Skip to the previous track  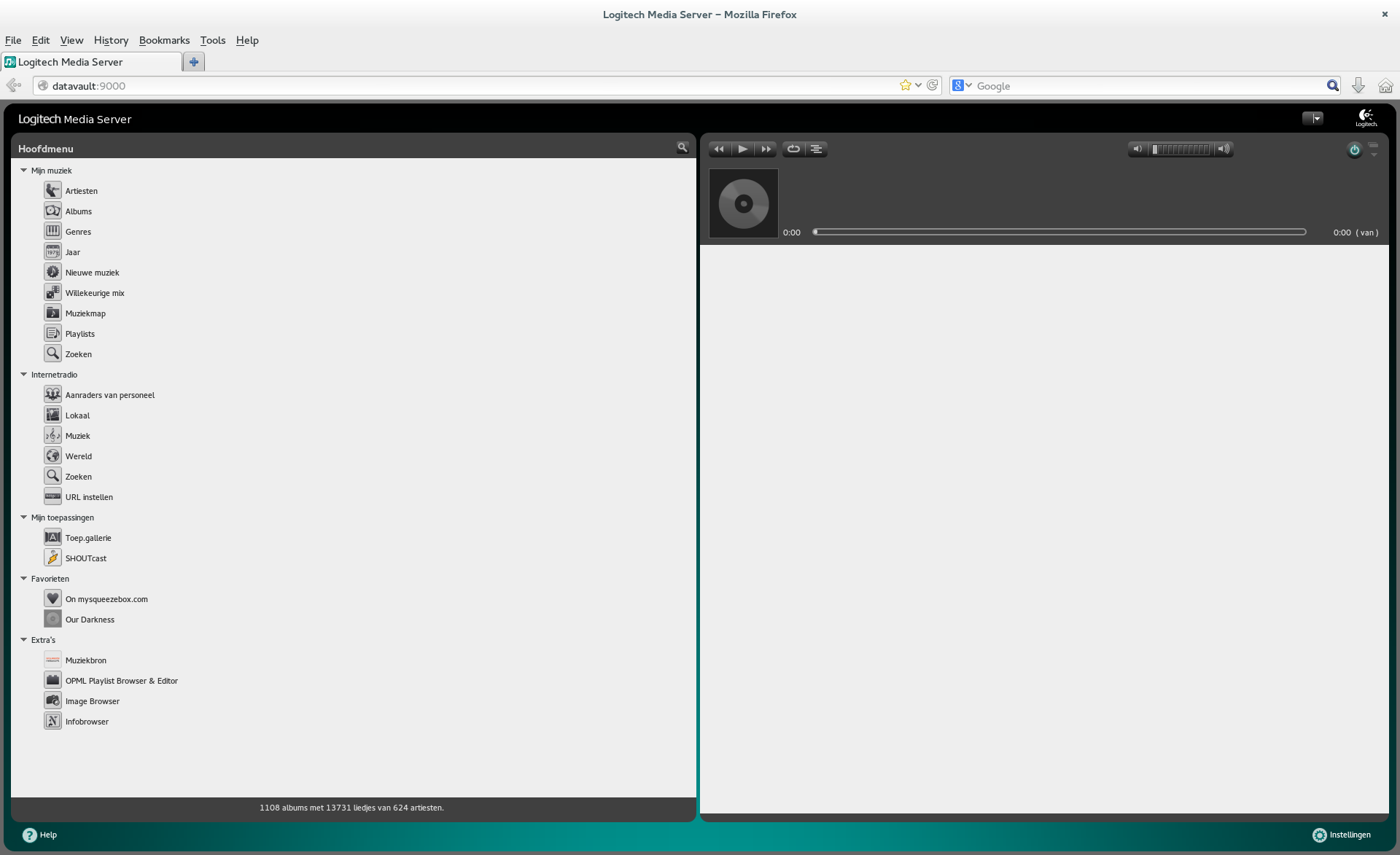720,149
